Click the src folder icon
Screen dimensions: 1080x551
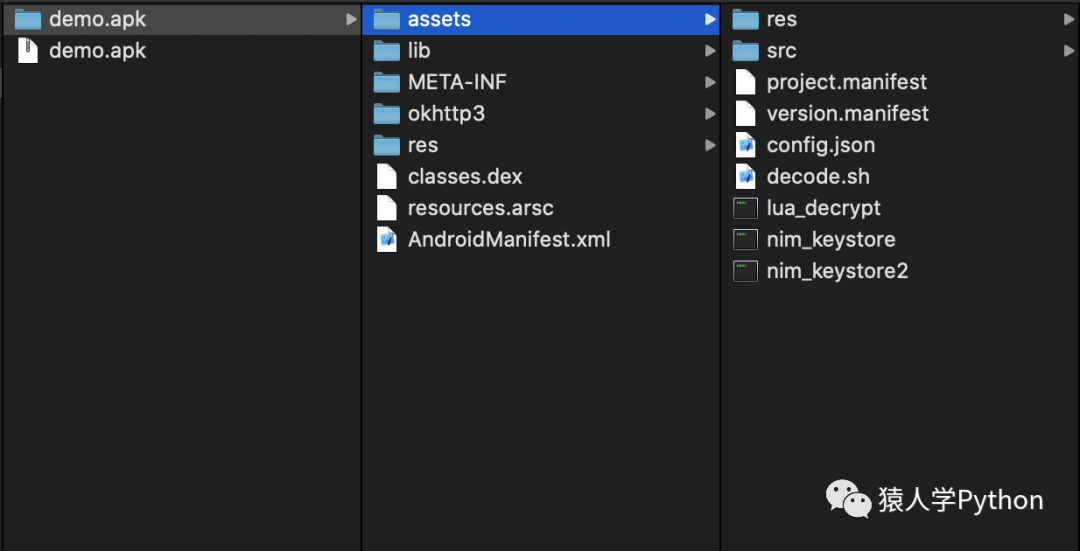(x=746, y=51)
